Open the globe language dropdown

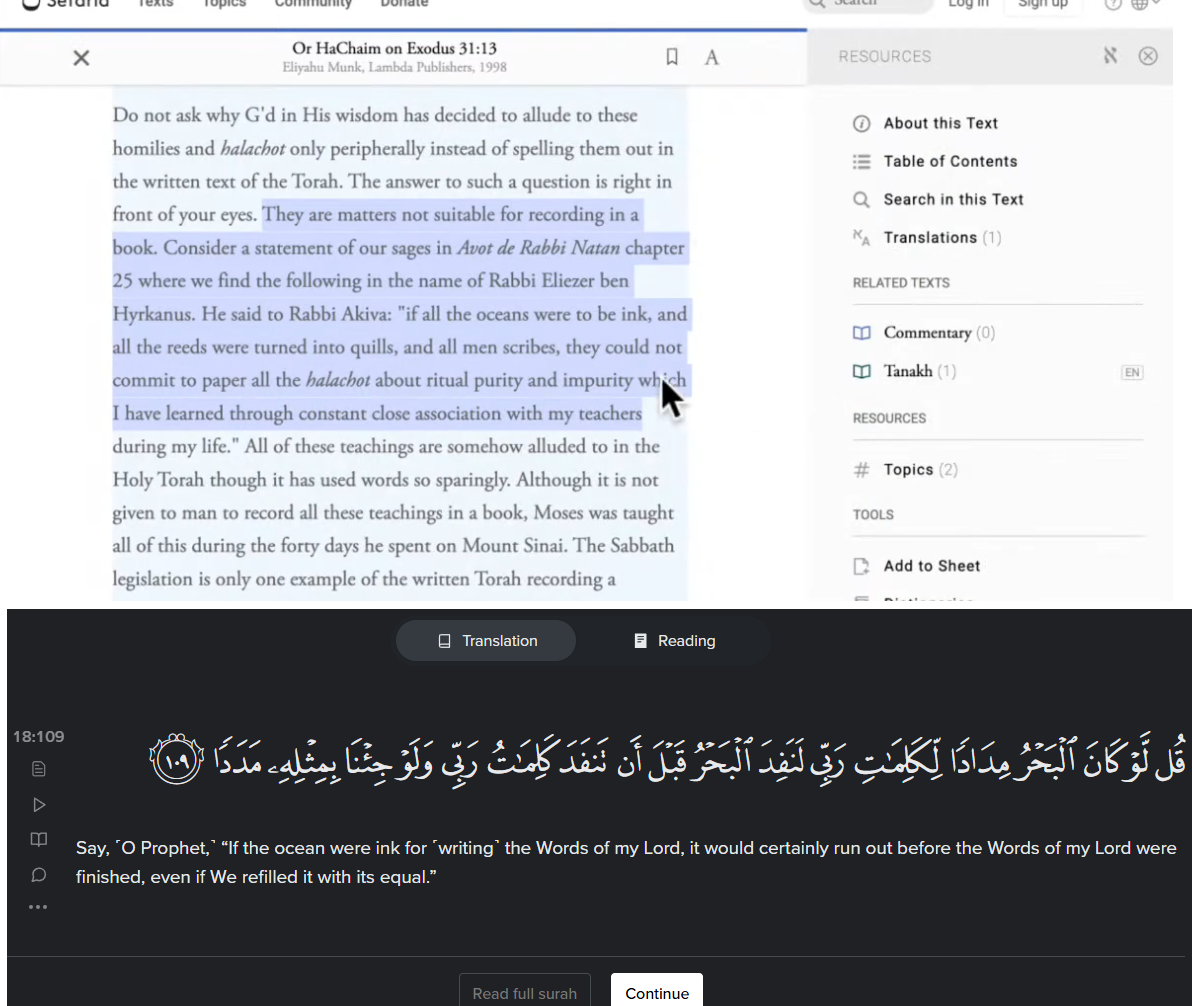1146,4
